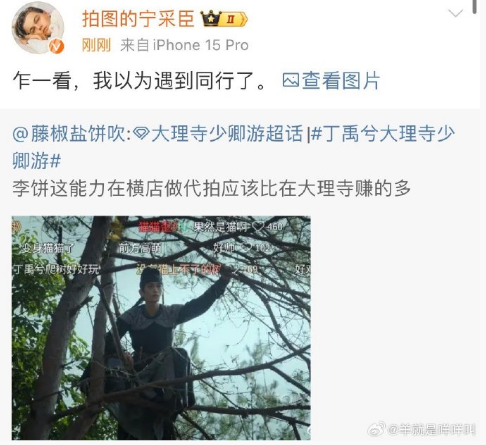Viewport: 486px width, 445px height.
Task: Select the reposted text about 李饼
Action: [211, 189]
